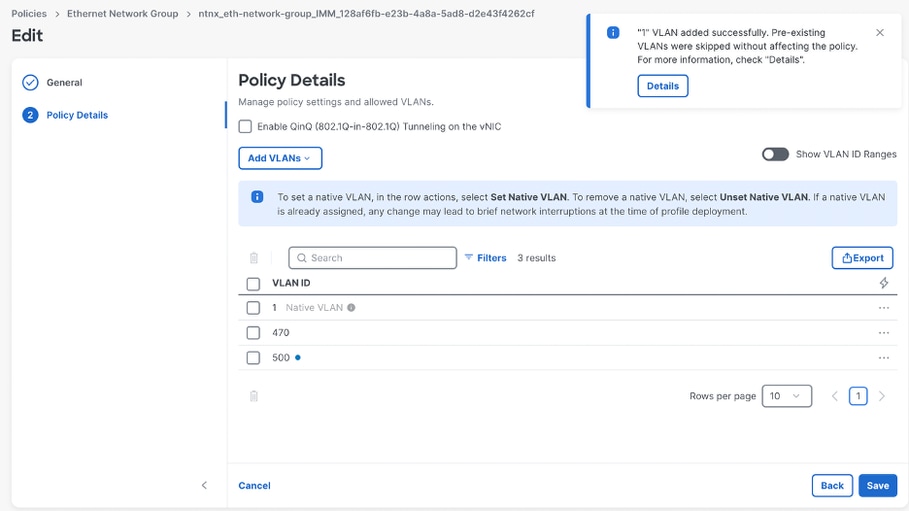Open the Rows per page dropdown
The width and height of the screenshot is (909, 511).
pyautogui.click(x=786, y=396)
